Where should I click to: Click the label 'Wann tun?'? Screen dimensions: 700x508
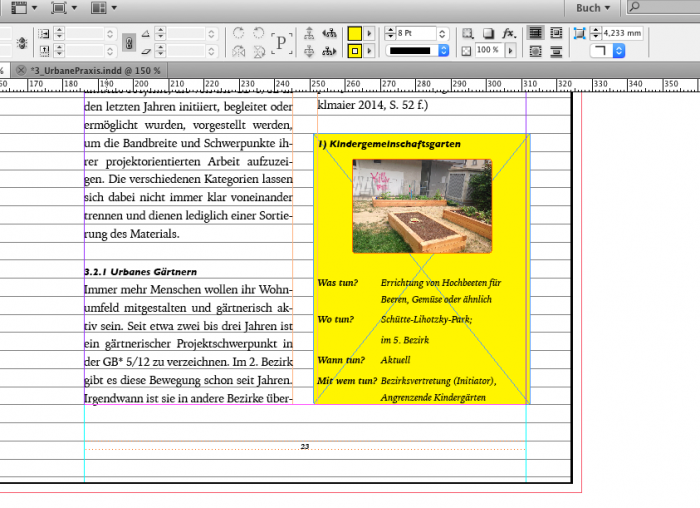pos(341,360)
